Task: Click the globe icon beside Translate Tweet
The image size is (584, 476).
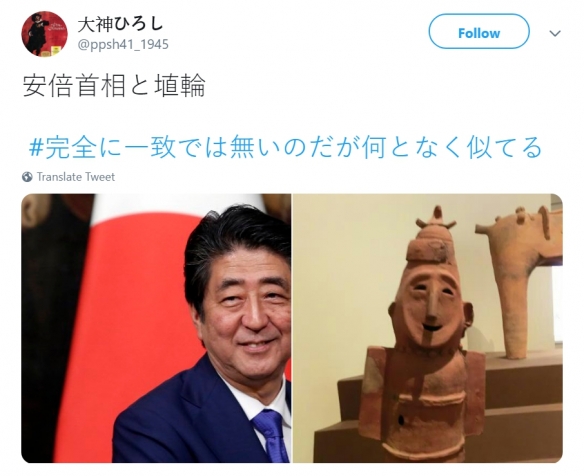Action: pyautogui.click(x=27, y=177)
